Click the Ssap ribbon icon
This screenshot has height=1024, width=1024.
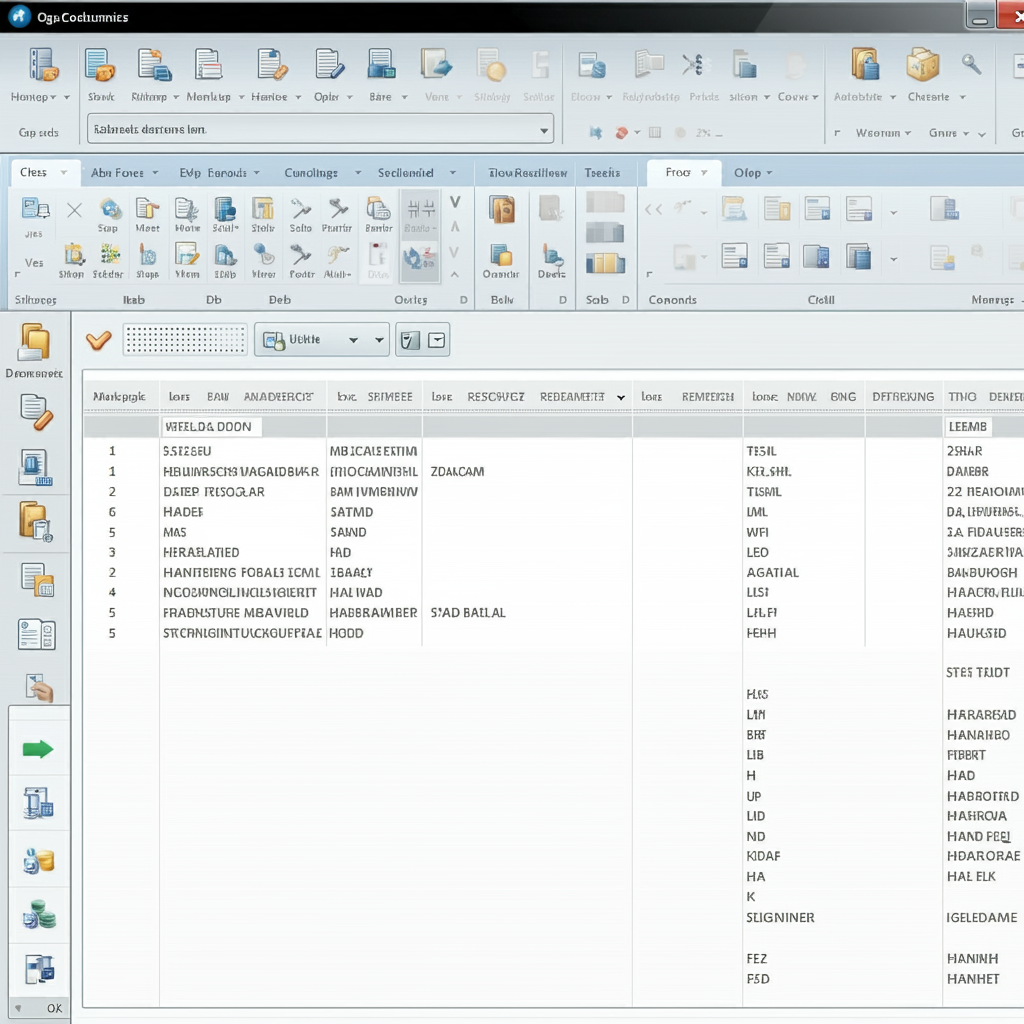click(x=110, y=210)
